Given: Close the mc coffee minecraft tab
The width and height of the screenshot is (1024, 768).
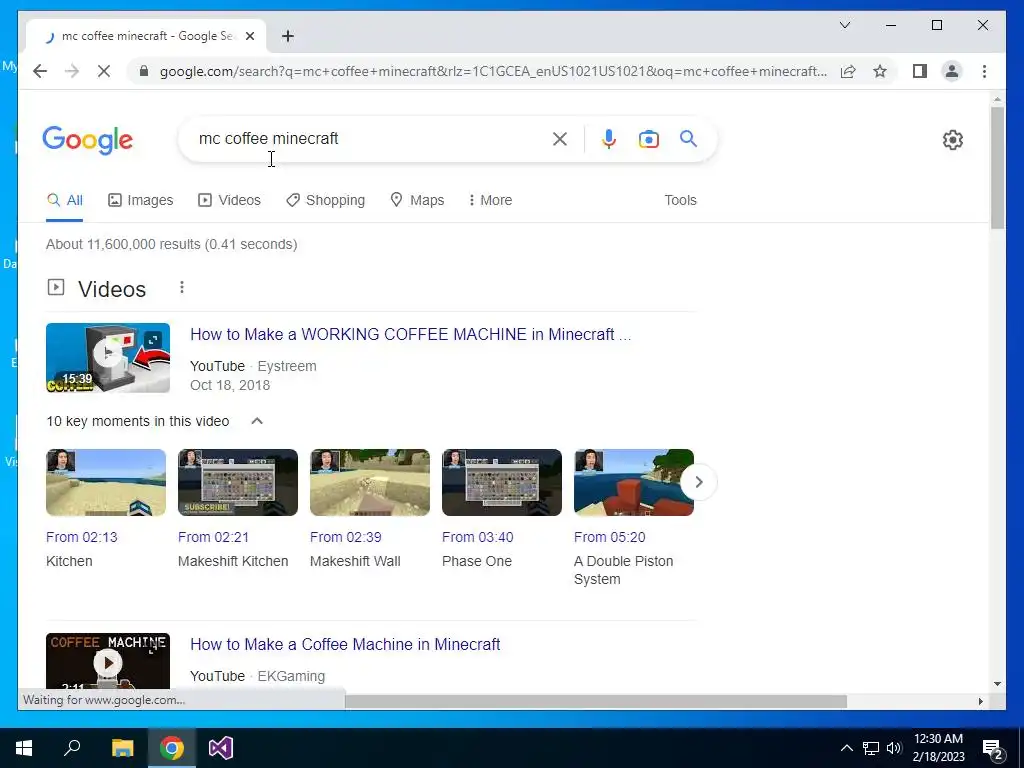Looking at the screenshot, I should 249,36.
